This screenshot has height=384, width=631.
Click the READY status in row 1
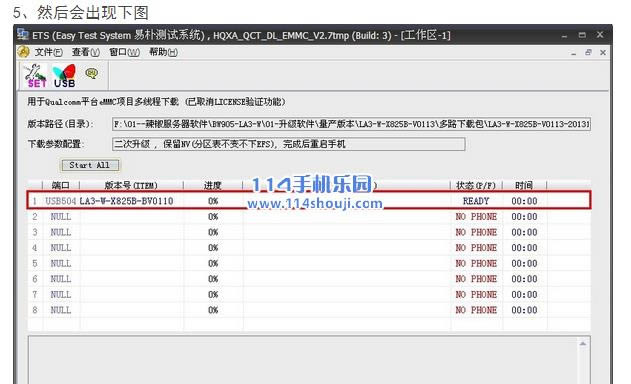tap(476, 201)
